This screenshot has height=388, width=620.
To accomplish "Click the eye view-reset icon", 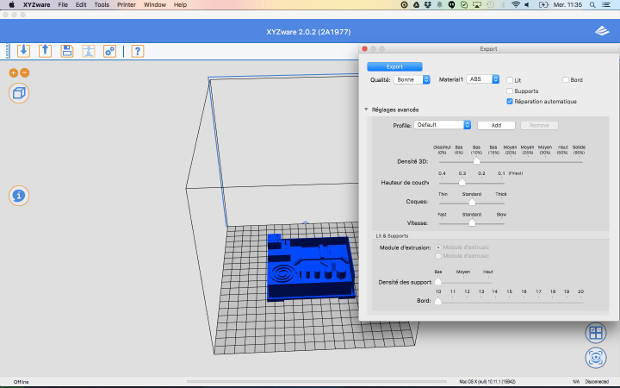I will (595, 358).
